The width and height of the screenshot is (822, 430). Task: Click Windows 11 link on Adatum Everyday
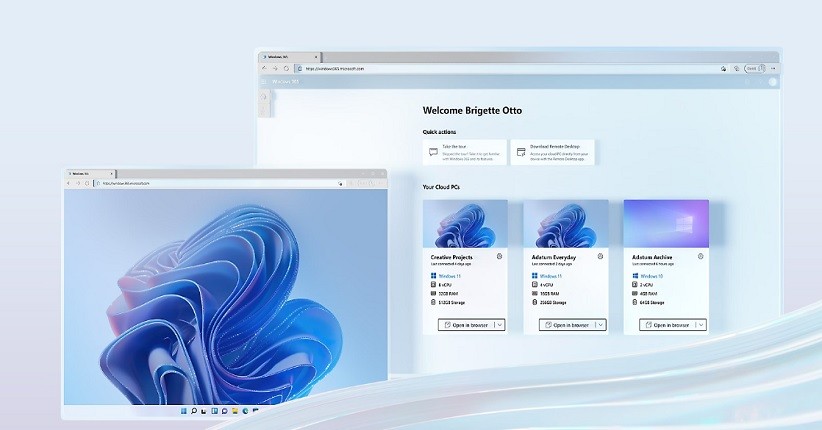tap(551, 276)
